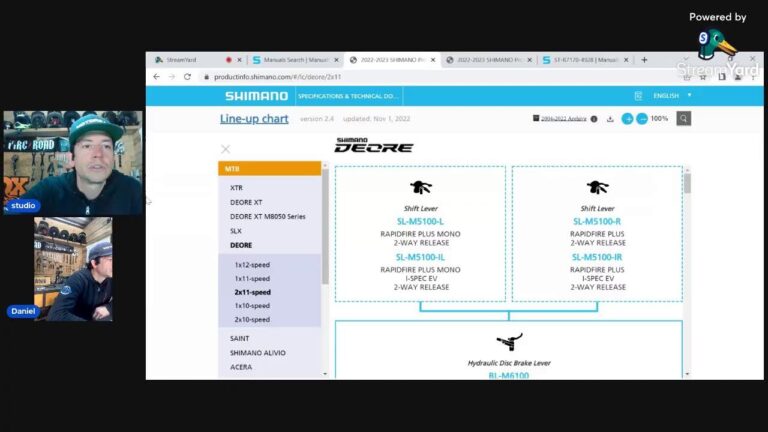Viewport: 768px width, 432px height.
Task: Click the browser forward arrow
Action: pyautogui.click(x=171, y=76)
